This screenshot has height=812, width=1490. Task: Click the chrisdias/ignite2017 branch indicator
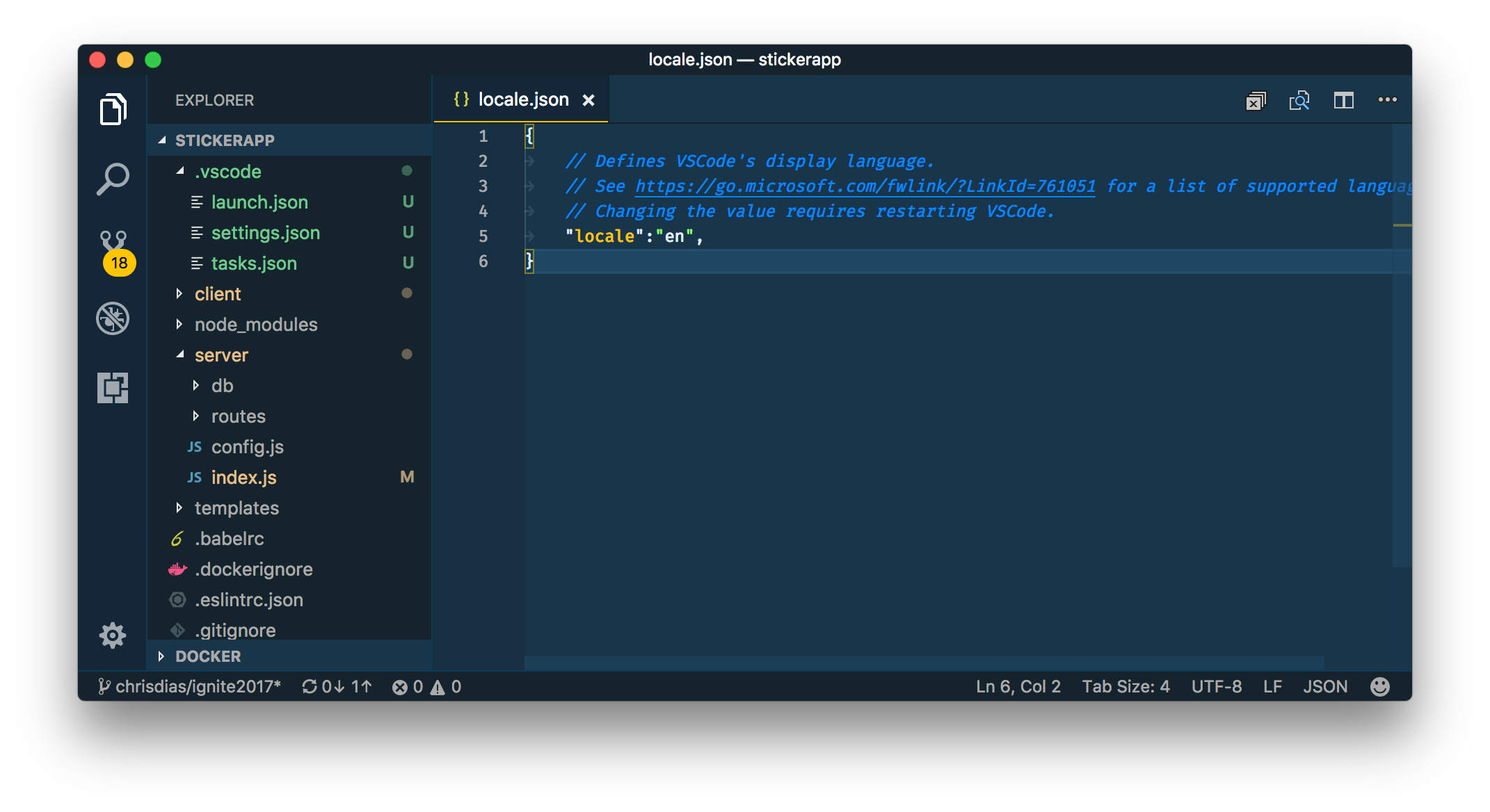tap(189, 687)
